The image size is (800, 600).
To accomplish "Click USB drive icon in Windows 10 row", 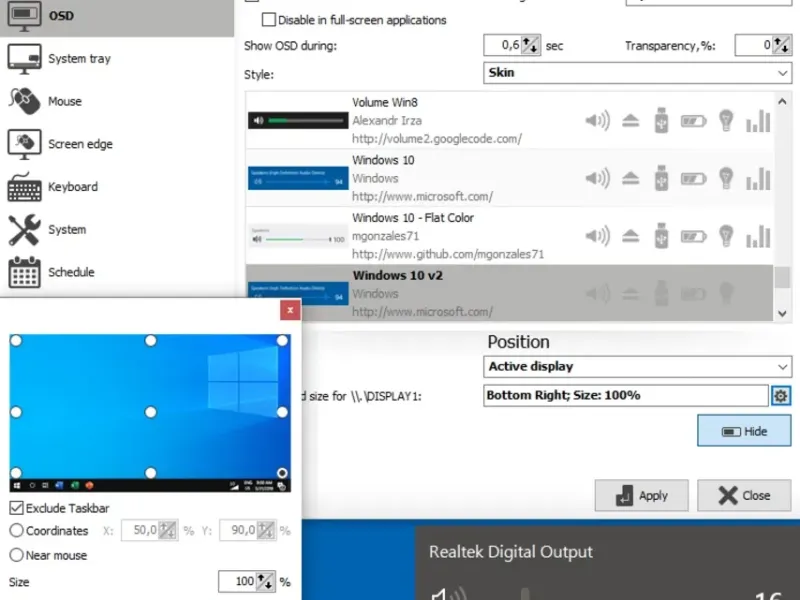I will pyautogui.click(x=661, y=178).
